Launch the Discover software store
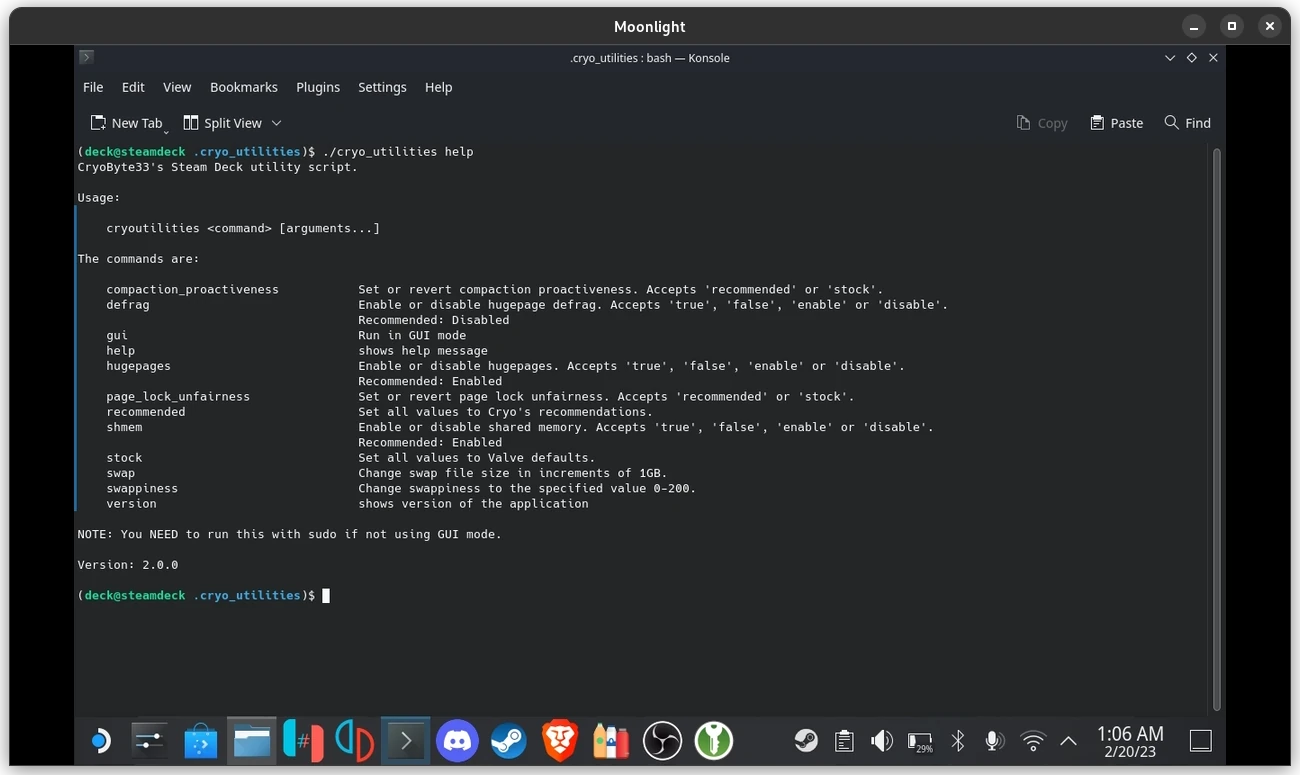The image size is (1300, 775). tap(201, 741)
